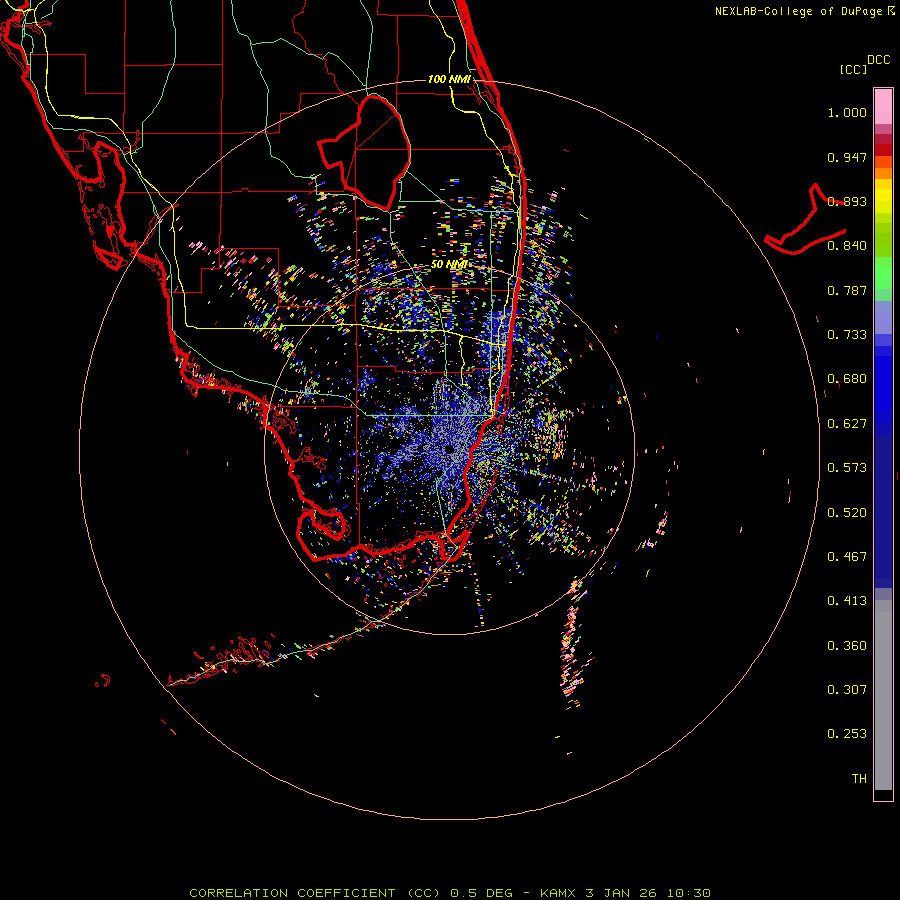Viewport: 900px width, 900px height.
Task: Click the 1.000 legend value
Action: click(x=847, y=112)
